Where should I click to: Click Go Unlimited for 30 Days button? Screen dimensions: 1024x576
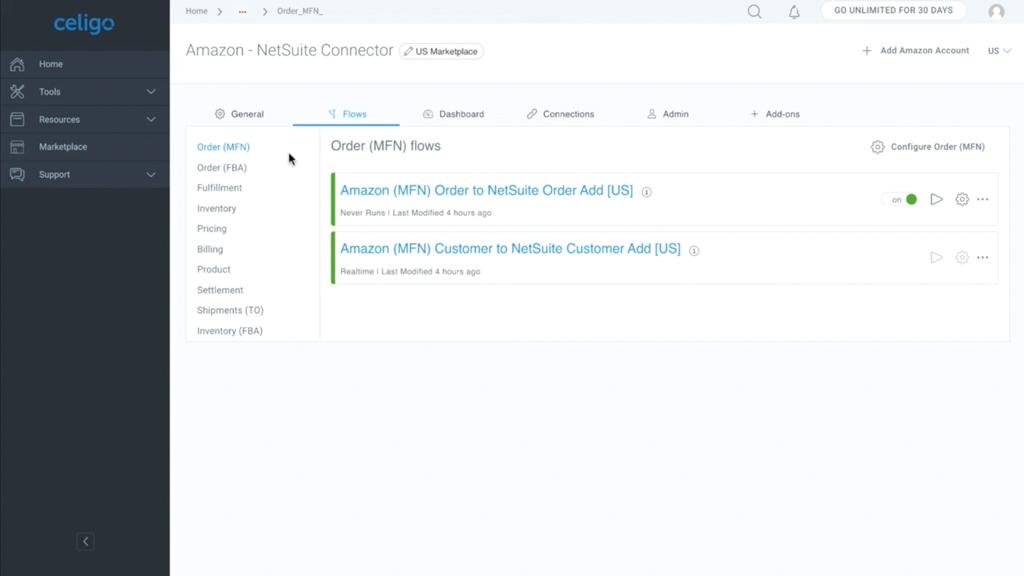(x=893, y=10)
